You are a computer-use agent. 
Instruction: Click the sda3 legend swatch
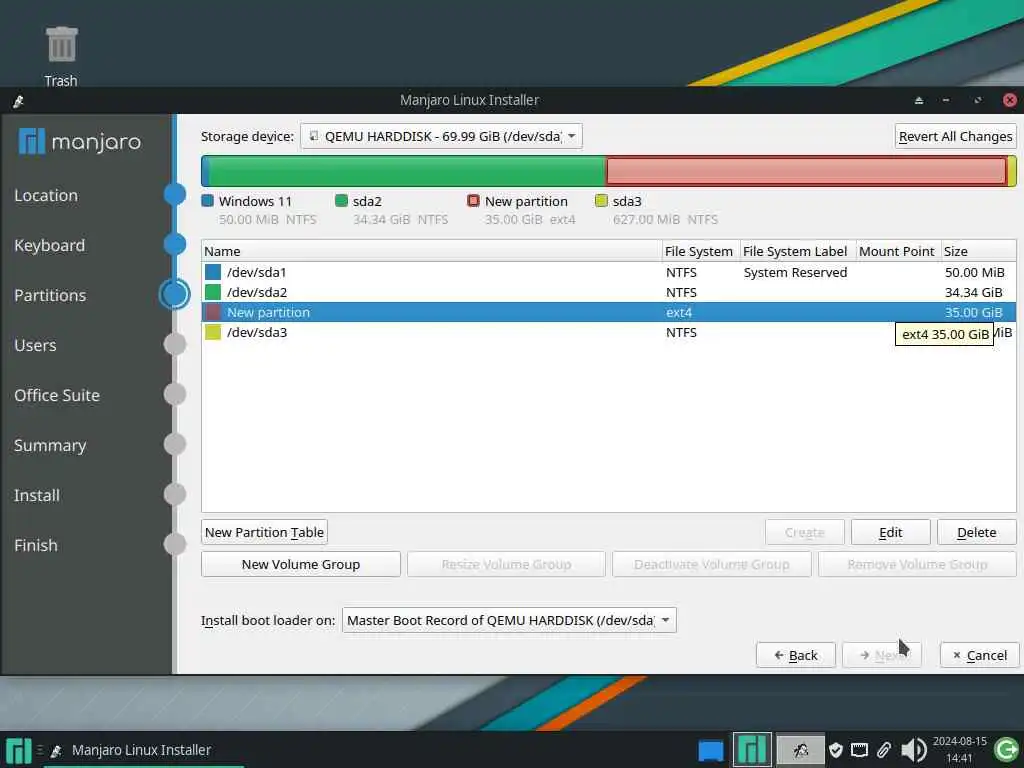(x=601, y=200)
